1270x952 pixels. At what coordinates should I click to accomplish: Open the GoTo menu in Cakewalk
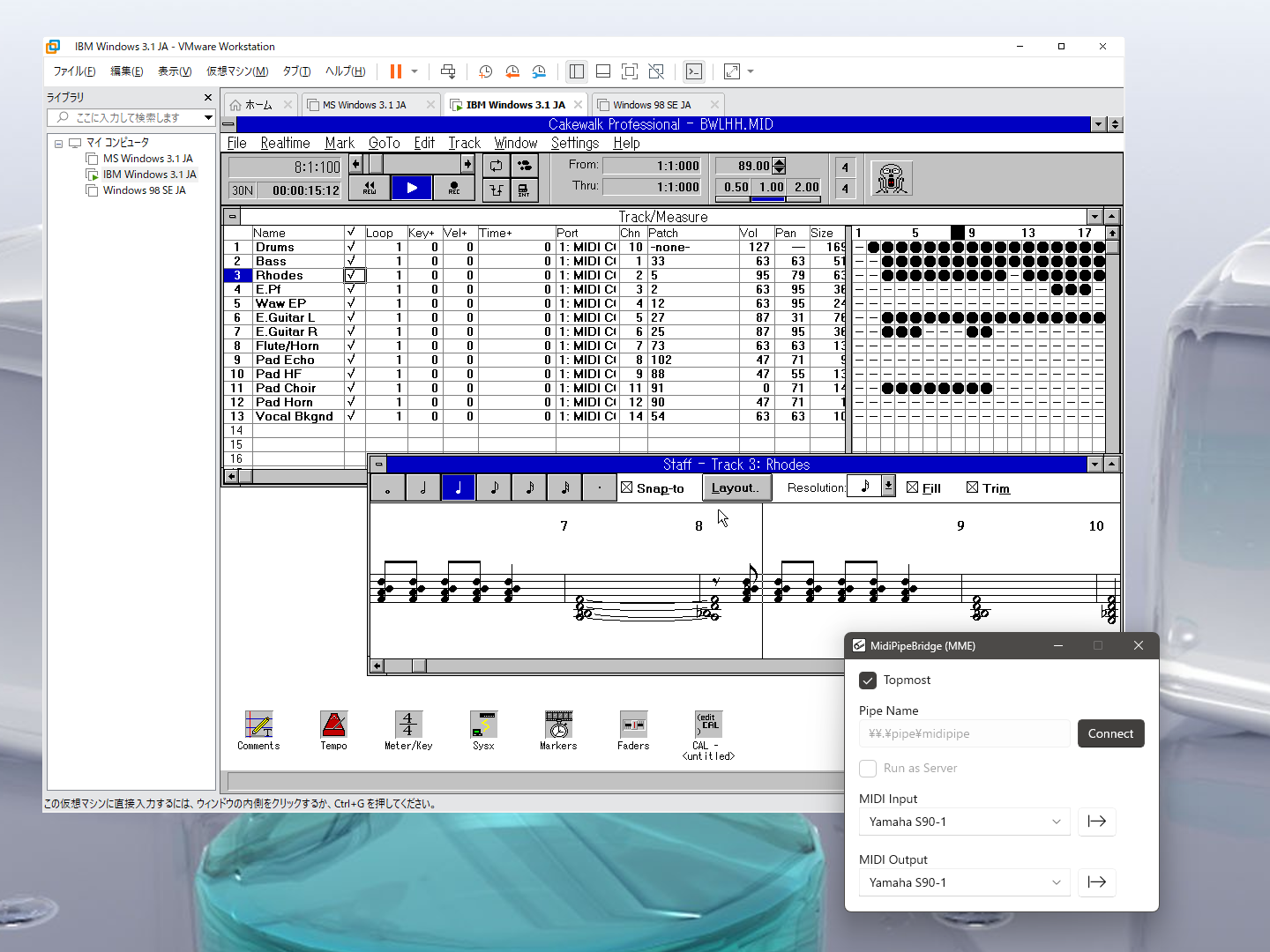coord(384,143)
